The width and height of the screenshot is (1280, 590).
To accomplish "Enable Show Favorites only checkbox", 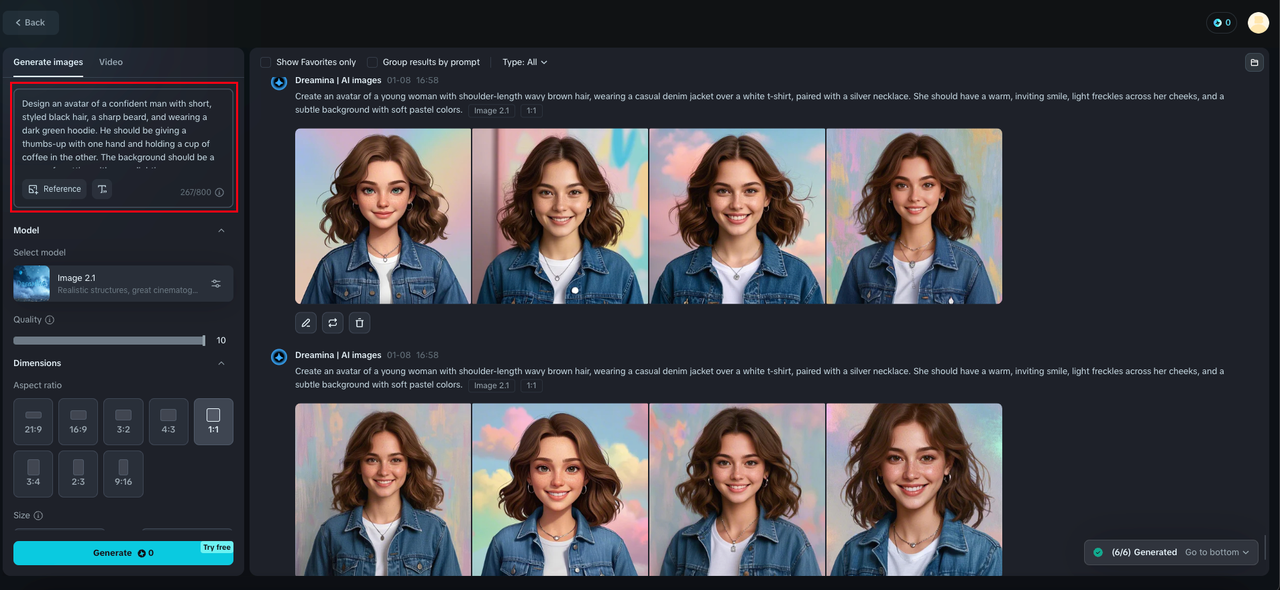I will (266, 62).
